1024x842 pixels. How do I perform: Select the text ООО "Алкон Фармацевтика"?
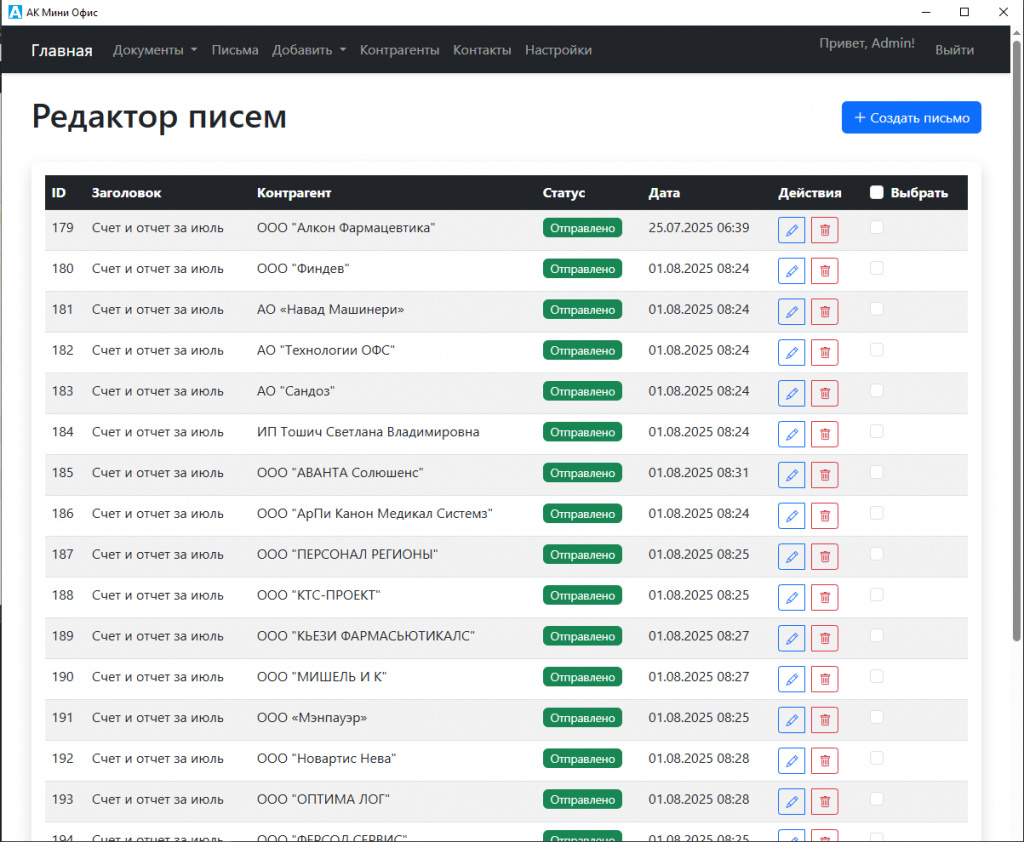pyautogui.click(x=345, y=228)
